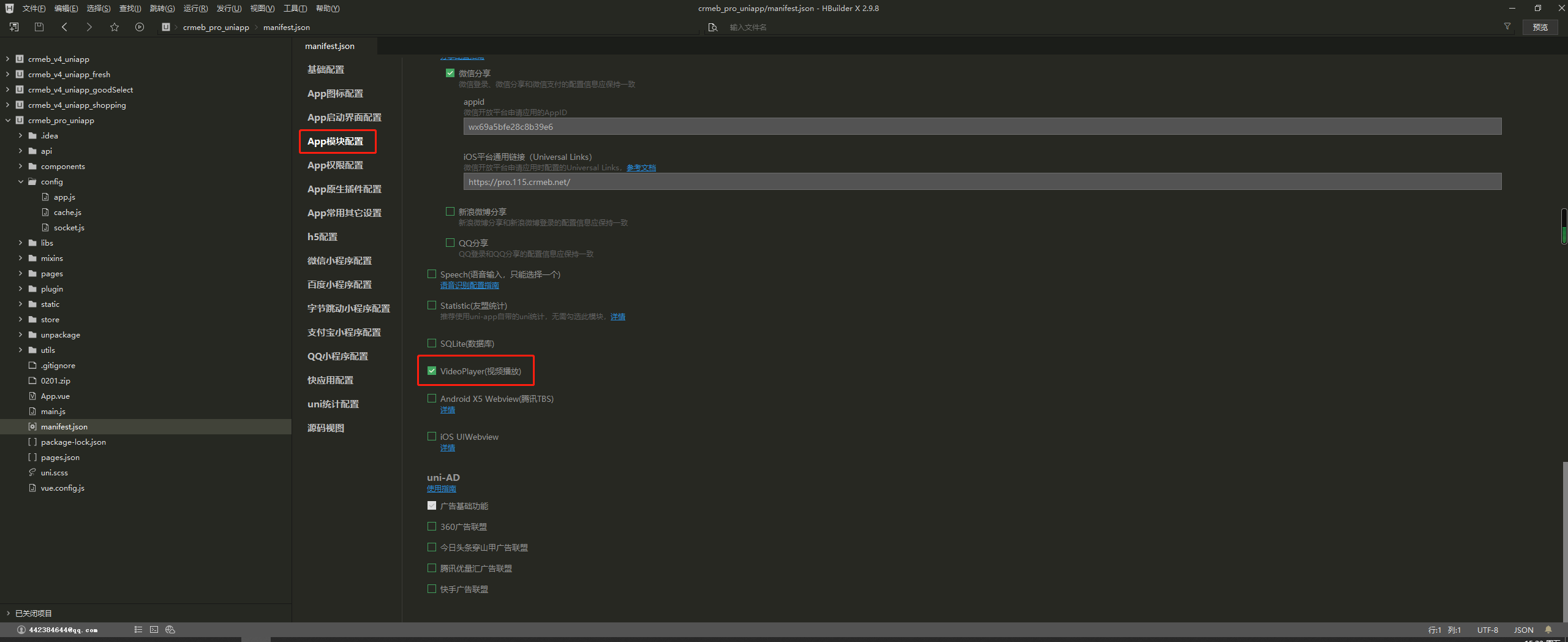Click the App.vue file icon
1568x642 pixels.
32,396
